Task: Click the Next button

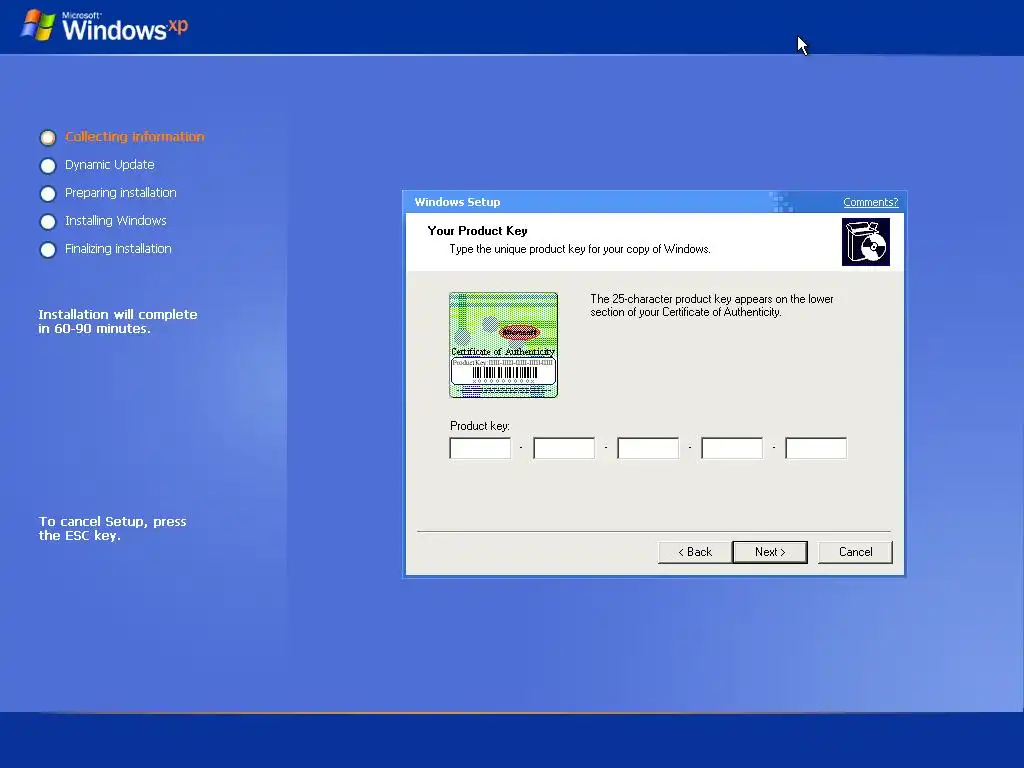Action: (x=770, y=552)
